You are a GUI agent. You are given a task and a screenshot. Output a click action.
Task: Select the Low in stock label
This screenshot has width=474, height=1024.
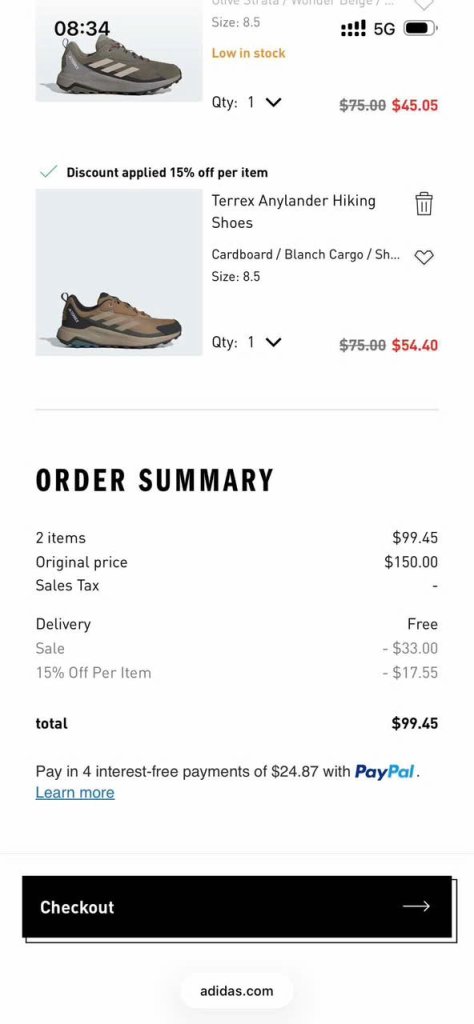248,54
